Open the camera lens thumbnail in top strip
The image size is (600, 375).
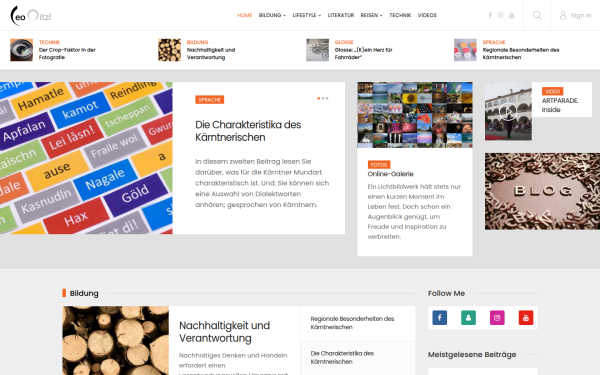pos(21,50)
